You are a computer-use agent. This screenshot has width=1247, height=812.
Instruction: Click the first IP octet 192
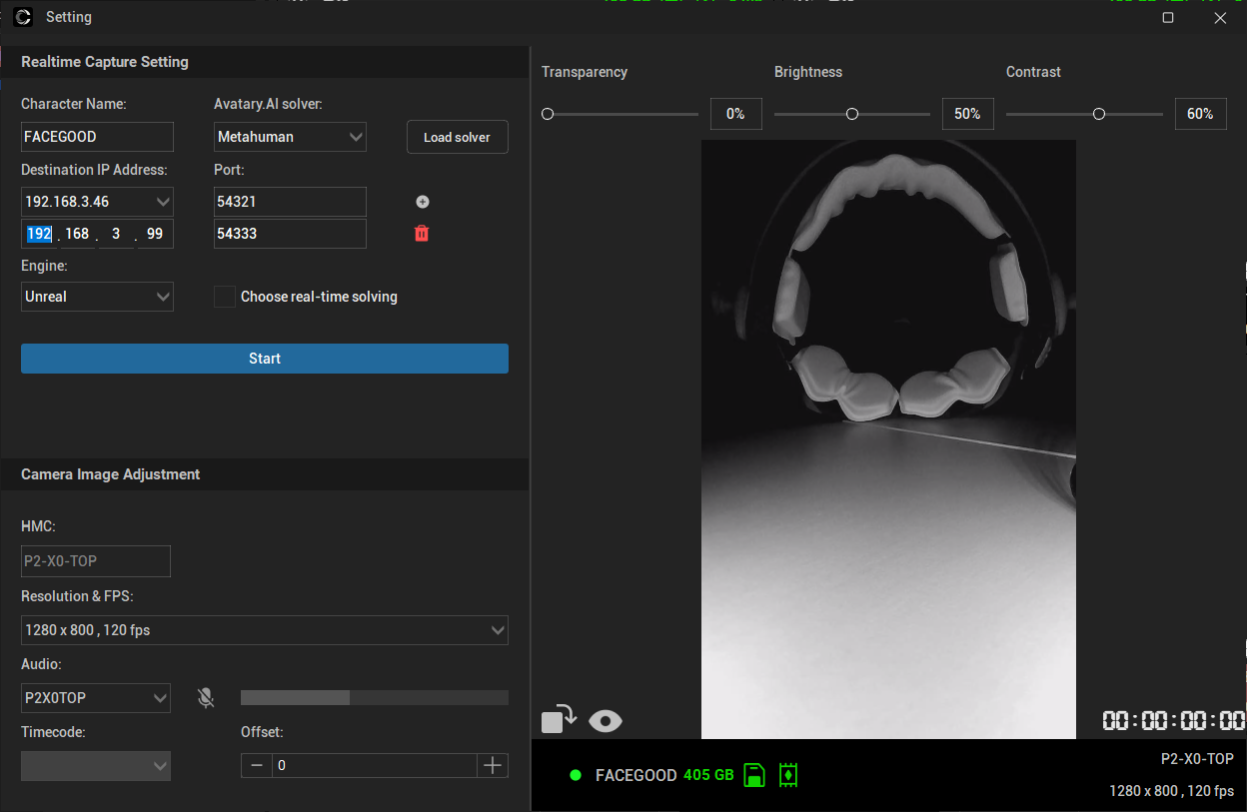(39, 234)
